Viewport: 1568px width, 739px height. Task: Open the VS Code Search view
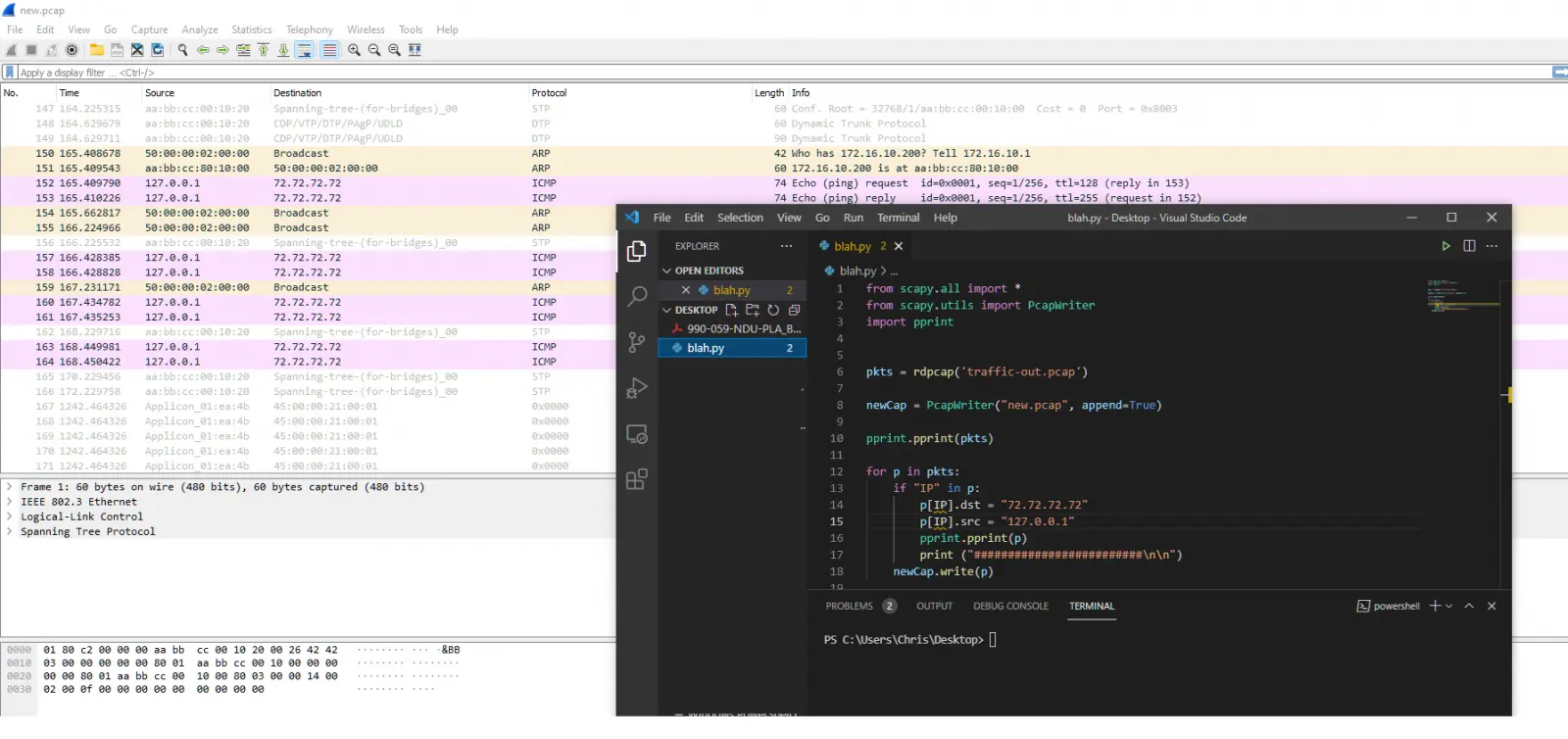tap(637, 296)
